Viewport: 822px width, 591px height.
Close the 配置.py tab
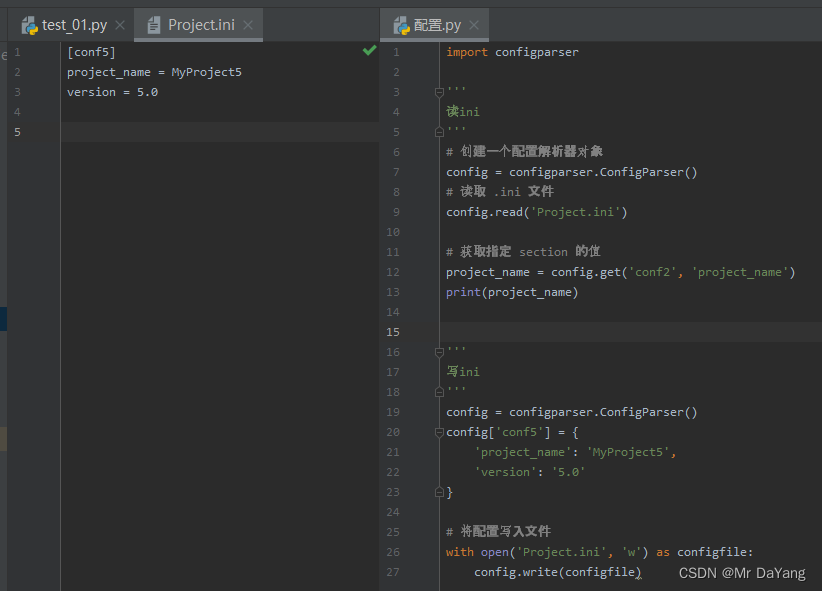pos(474,25)
